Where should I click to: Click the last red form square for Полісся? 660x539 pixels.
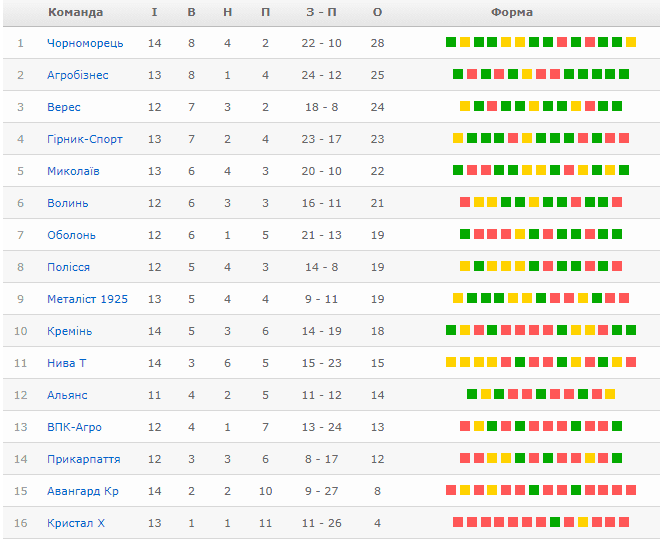pyautogui.click(x=617, y=266)
